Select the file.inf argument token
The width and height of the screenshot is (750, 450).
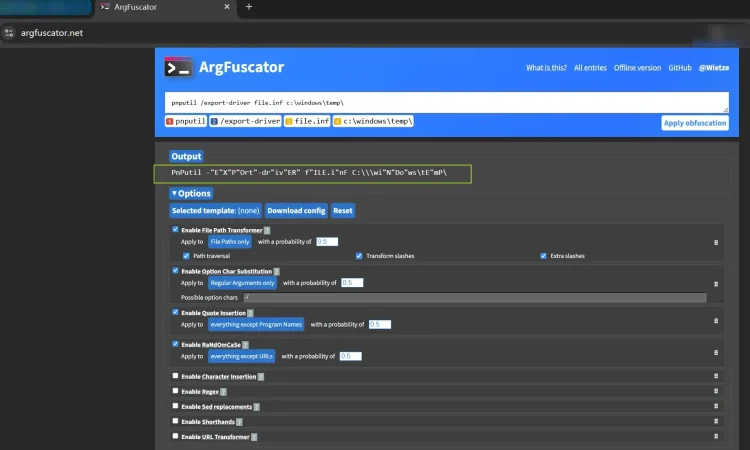coord(307,121)
